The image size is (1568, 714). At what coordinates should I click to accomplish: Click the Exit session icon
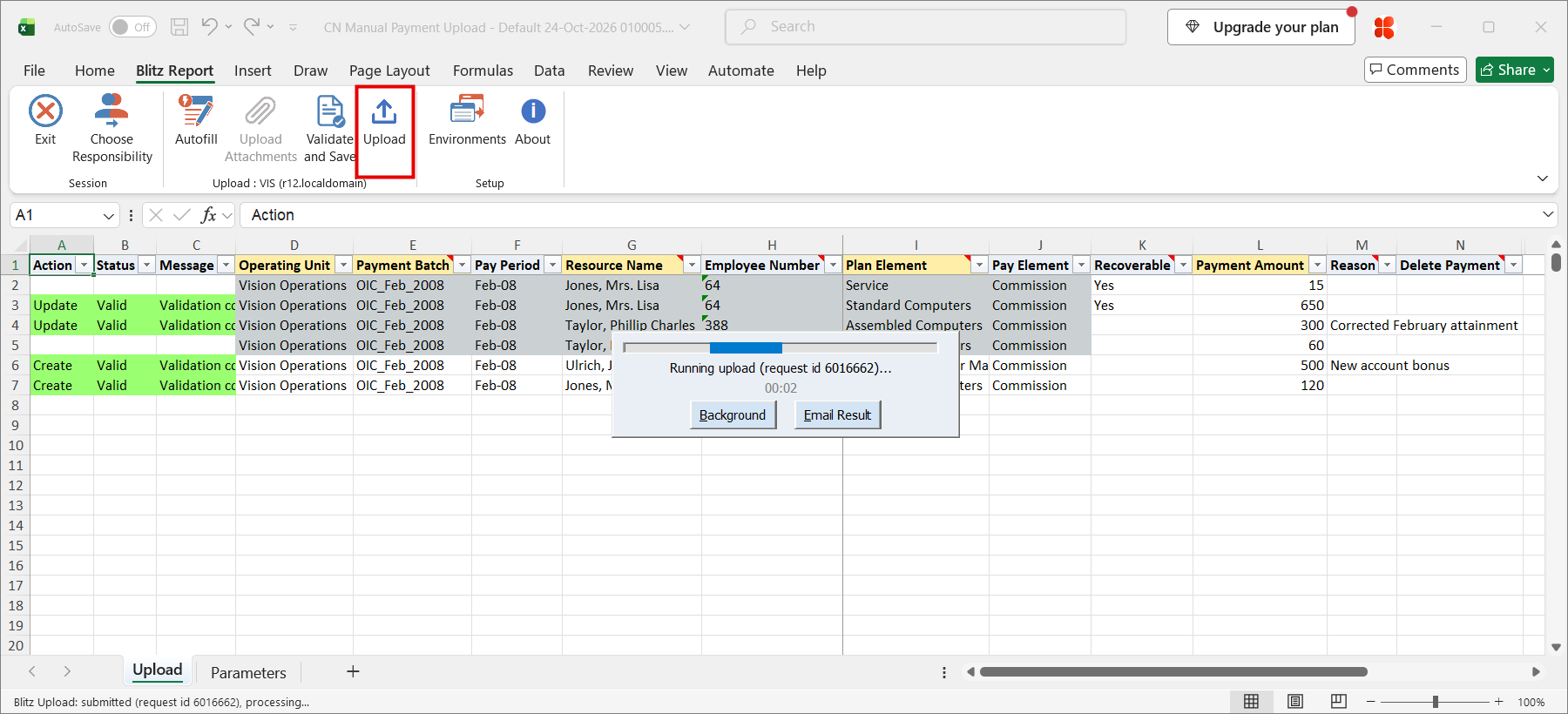[x=45, y=111]
